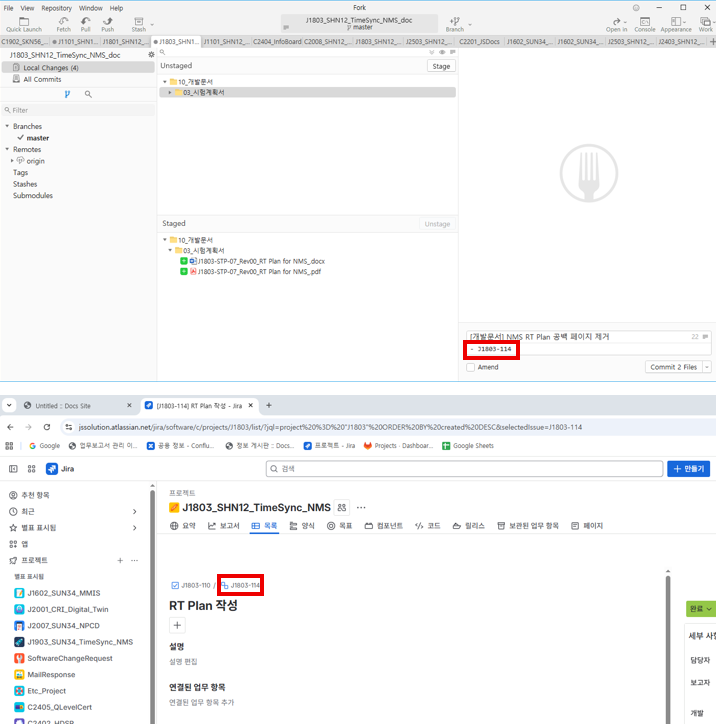Open the Console from the toolbar

pos(645,21)
